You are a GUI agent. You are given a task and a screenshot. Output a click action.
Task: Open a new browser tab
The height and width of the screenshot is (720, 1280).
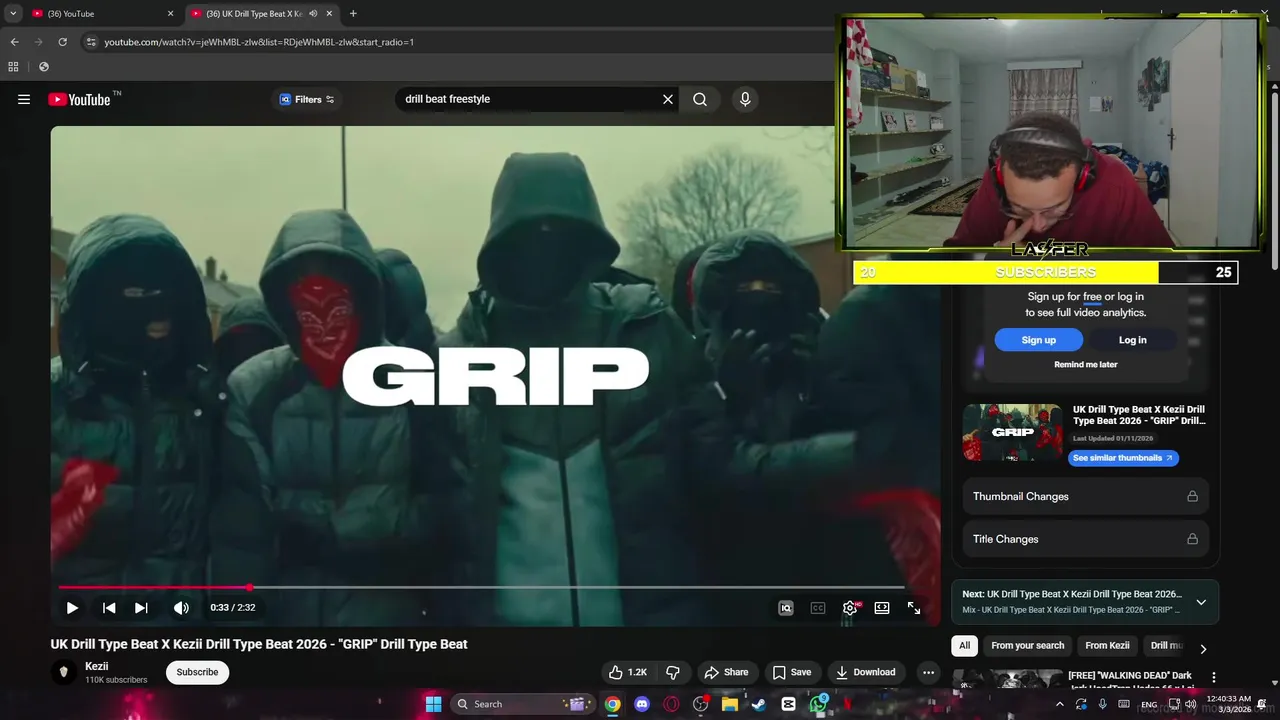(353, 14)
